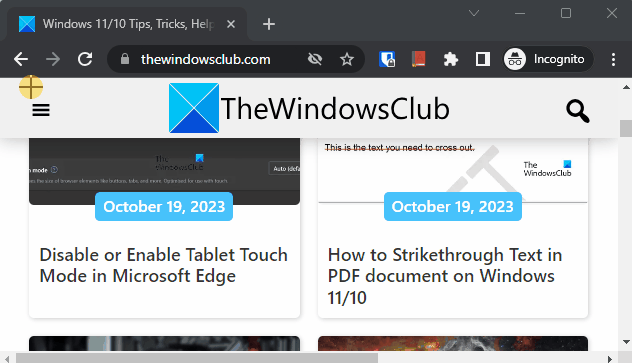
Task: Open How to Strikethrough Text in PDF article
Action: (x=445, y=276)
